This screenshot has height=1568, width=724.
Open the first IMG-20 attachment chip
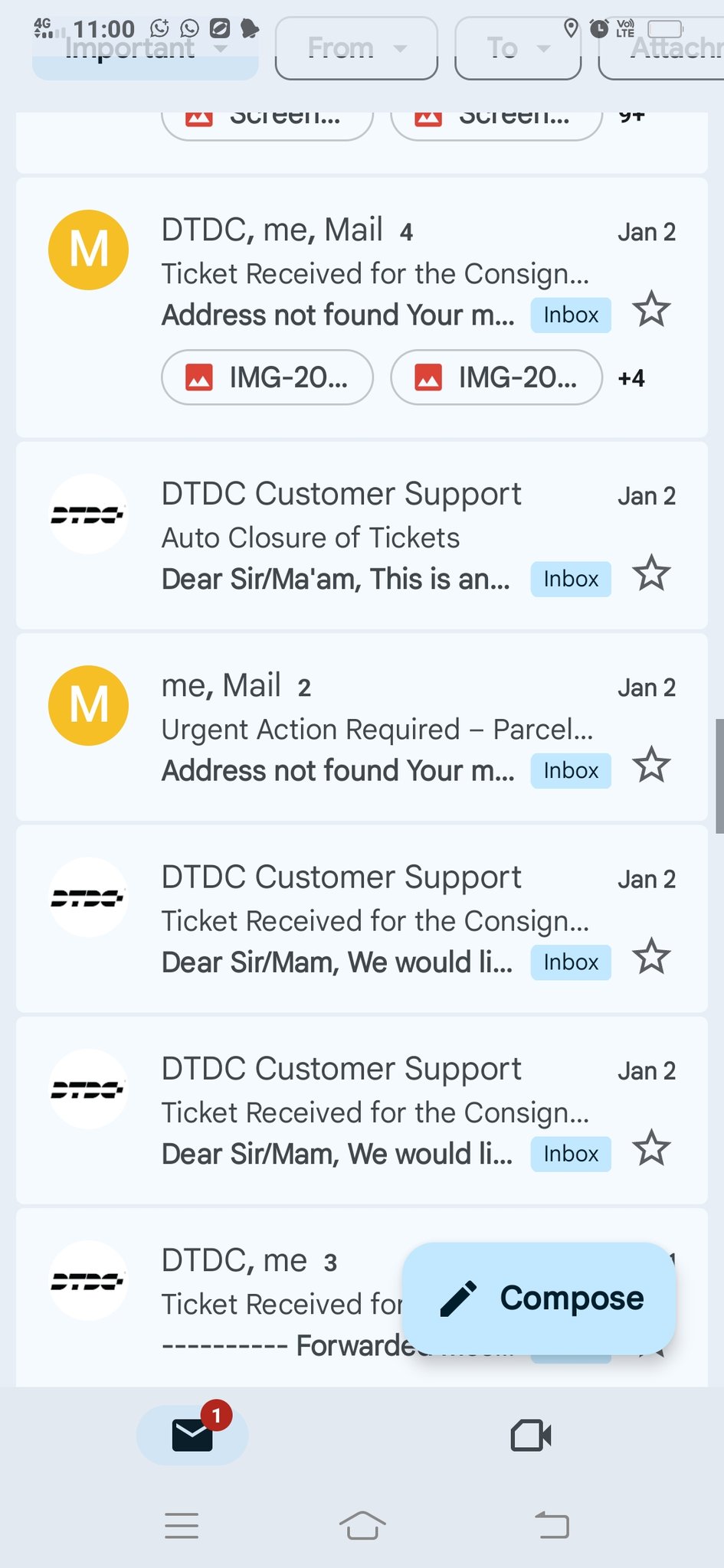[267, 377]
